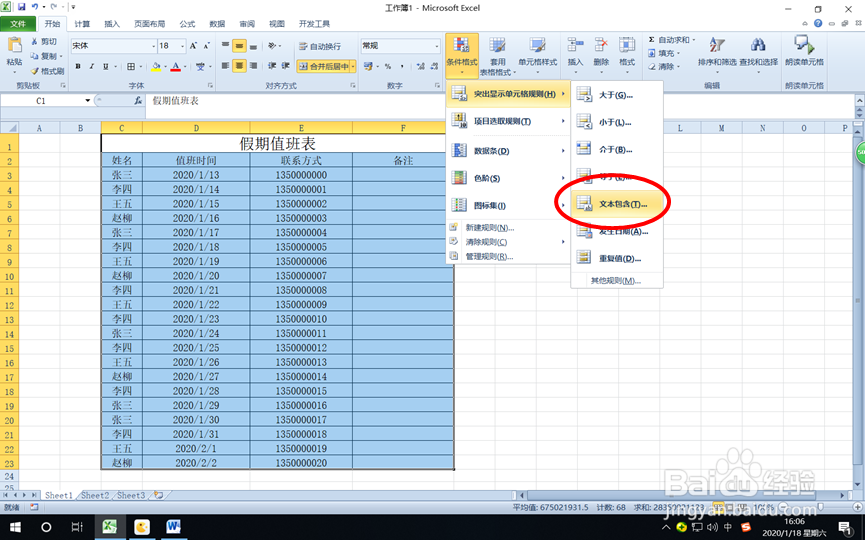Click the increase indent icon
The height and width of the screenshot is (540, 865).
286,66
